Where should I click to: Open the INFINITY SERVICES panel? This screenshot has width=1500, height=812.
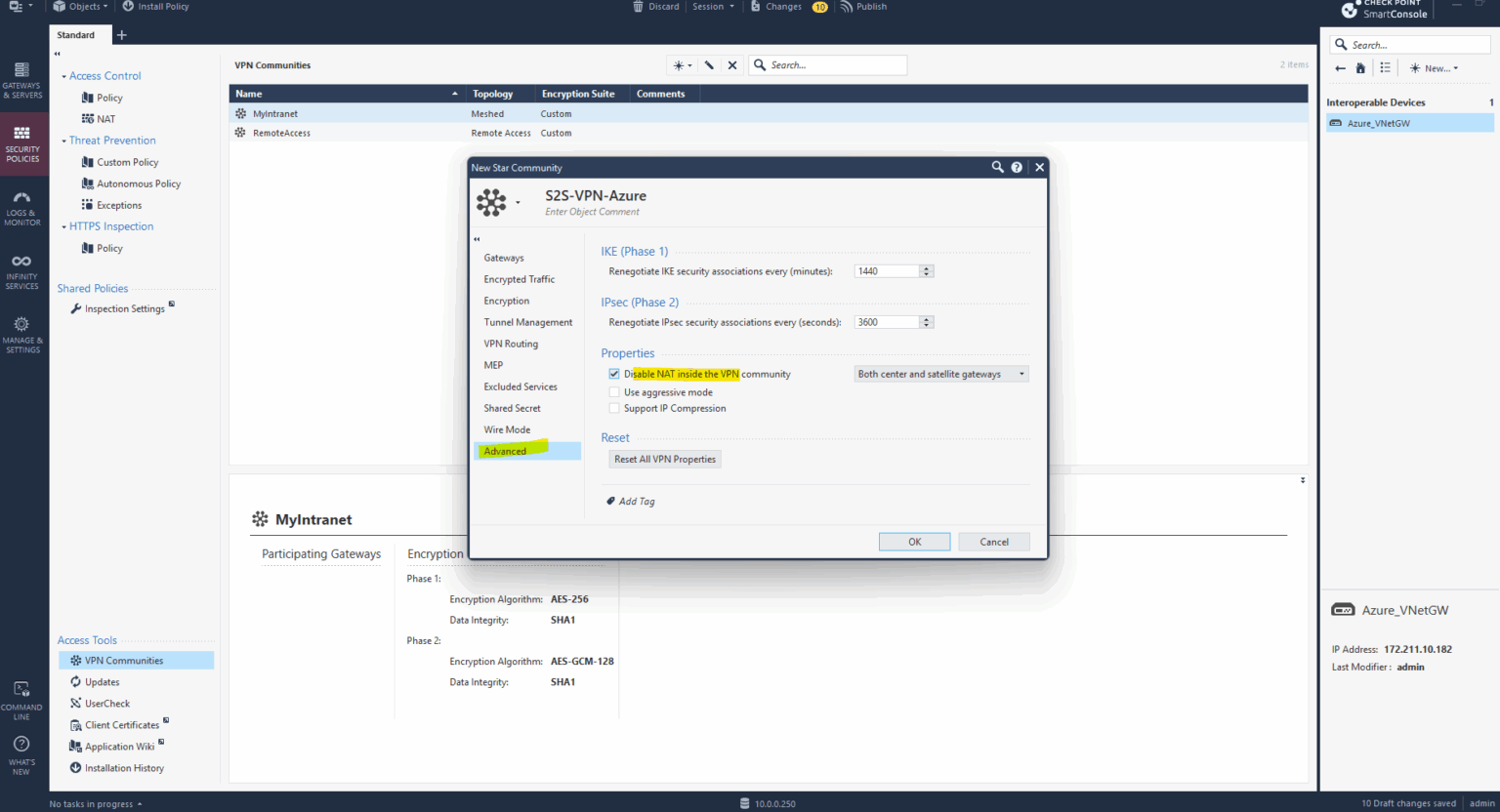pos(23,270)
